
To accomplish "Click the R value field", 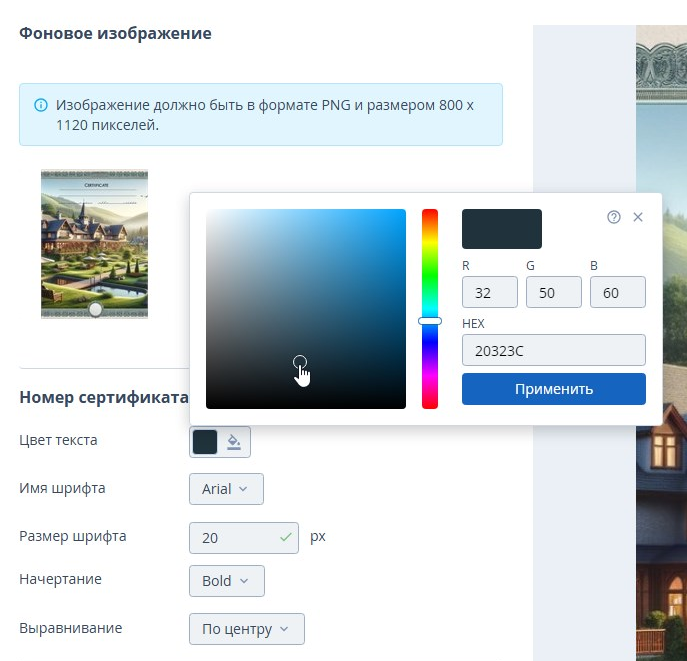I will coord(490,292).
